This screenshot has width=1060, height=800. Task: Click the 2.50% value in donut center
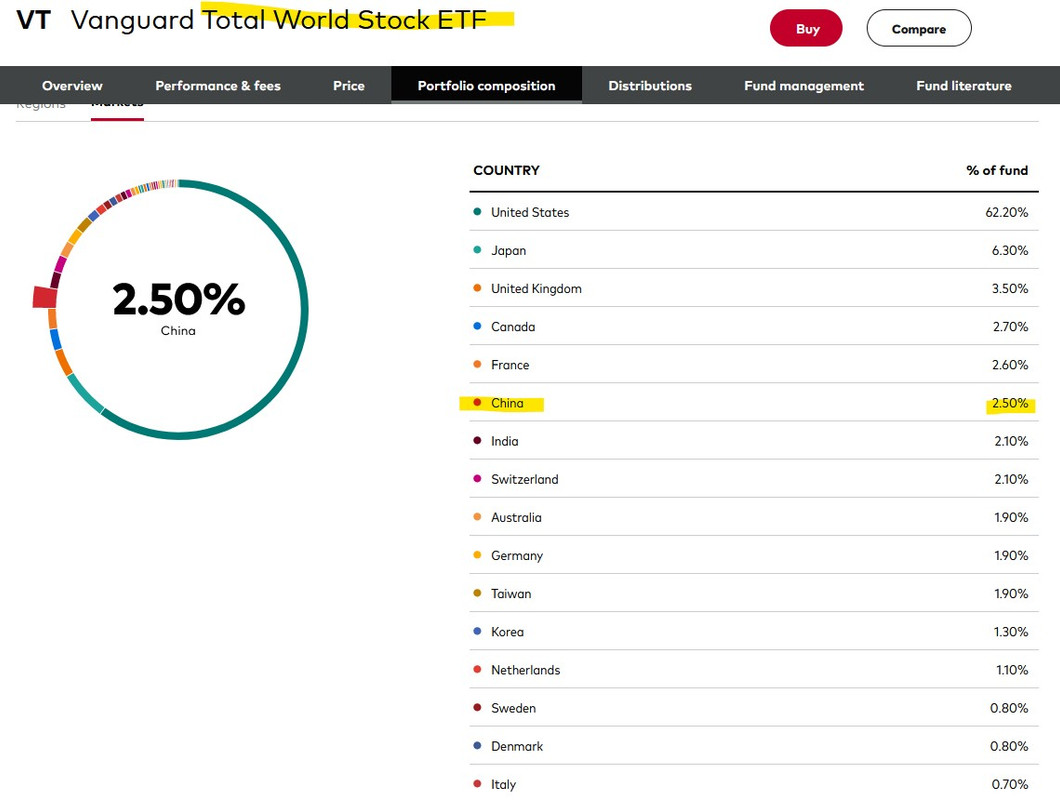point(178,300)
